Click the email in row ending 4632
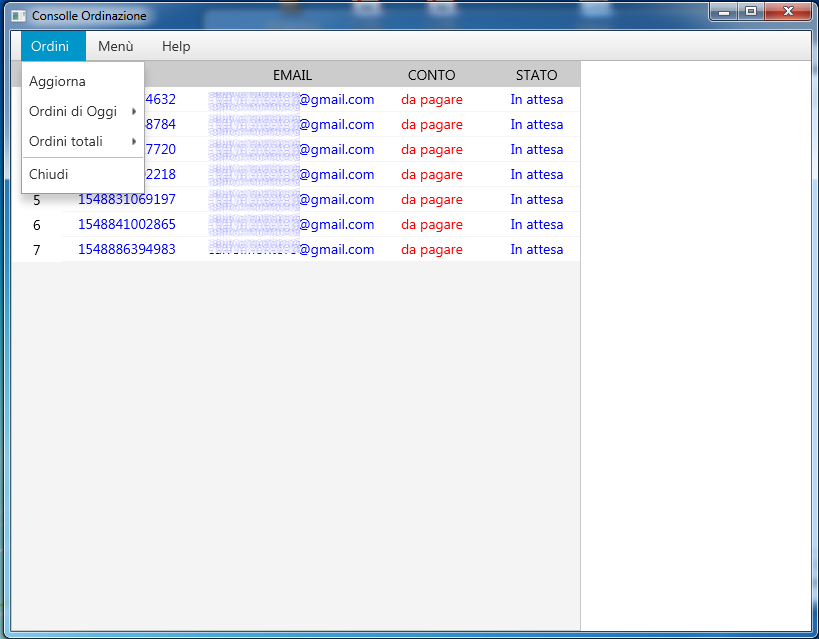The height and width of the screenshot is (639, 819). pos(291,100)
